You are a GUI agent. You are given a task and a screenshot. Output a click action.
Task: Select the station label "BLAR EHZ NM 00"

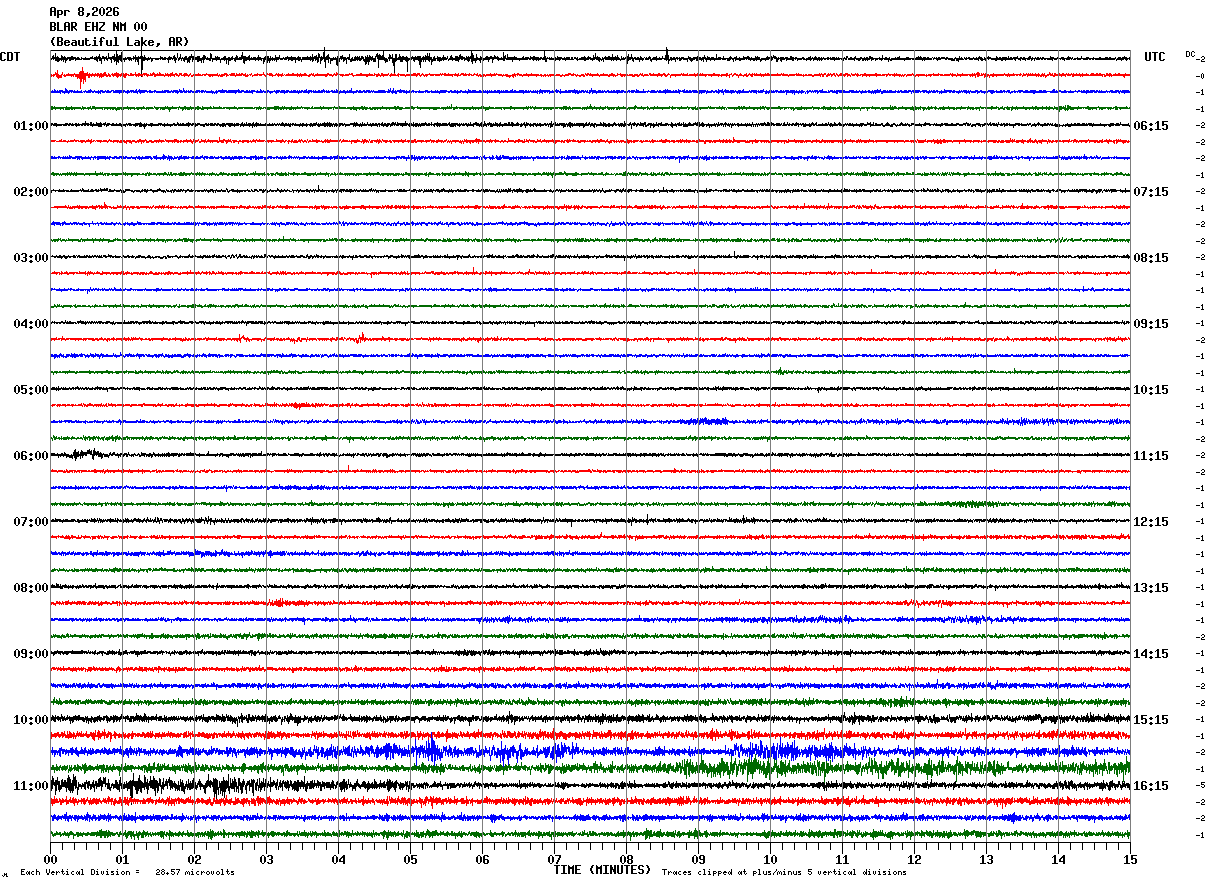point(98,27)
